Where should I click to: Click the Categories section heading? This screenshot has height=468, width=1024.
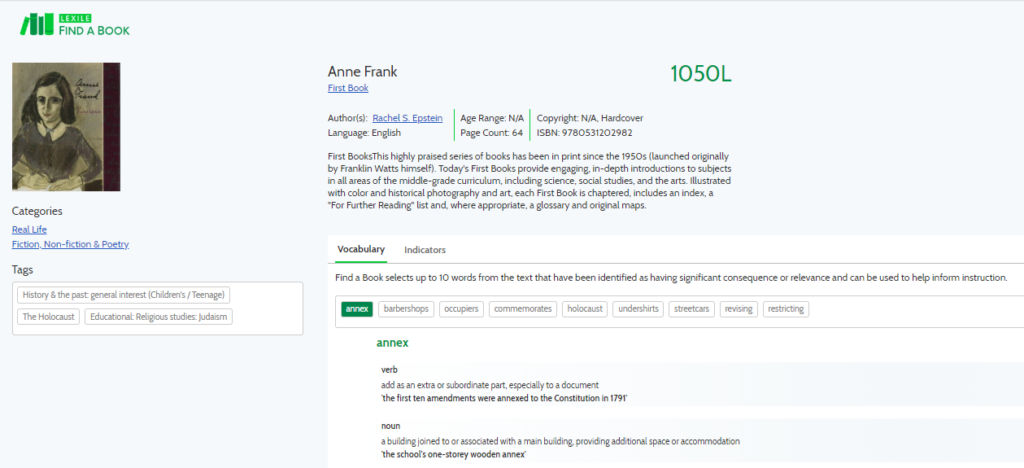[x=37, y=211]
